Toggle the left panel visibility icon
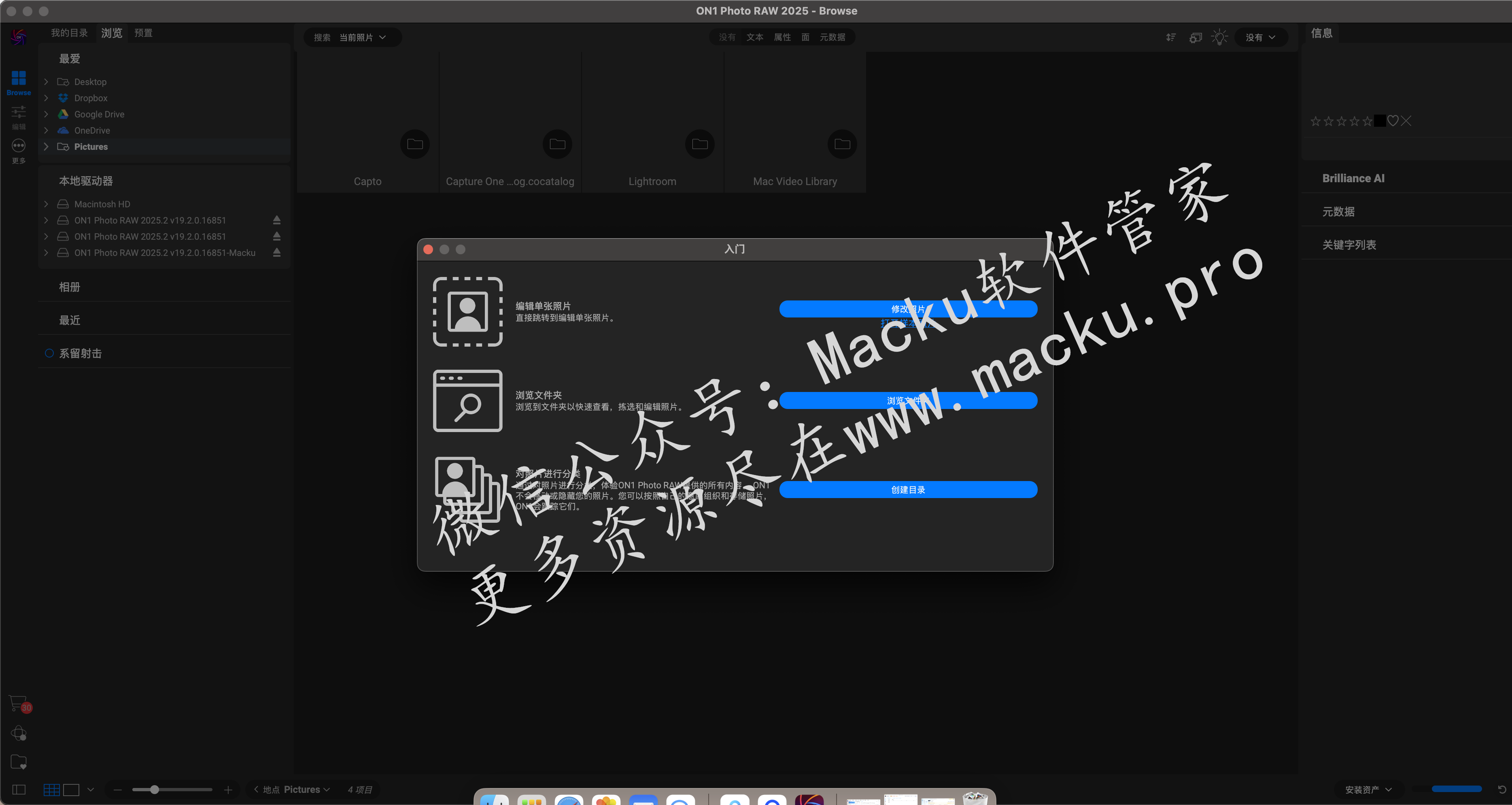Screen dimensions: 1512x805 tap(19, 790)
